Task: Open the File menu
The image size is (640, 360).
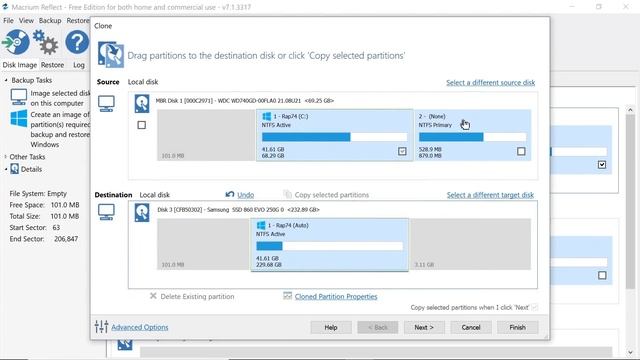Action: 8,20
